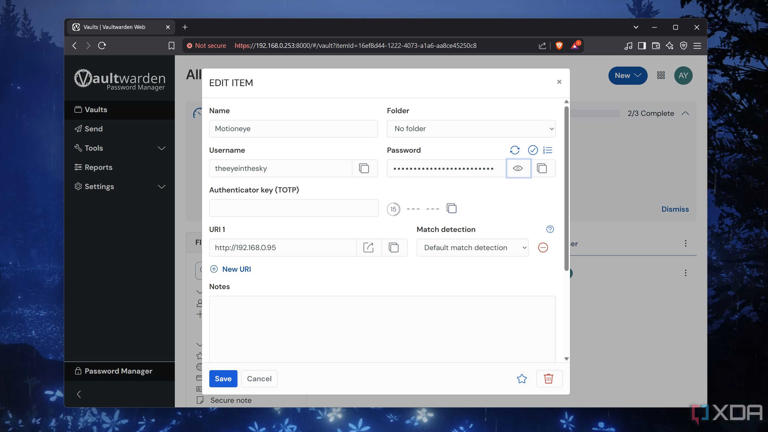Toggle password visibility with eye icon
Image resolution: width=768 pixels, height=432 pixels.
518,169
